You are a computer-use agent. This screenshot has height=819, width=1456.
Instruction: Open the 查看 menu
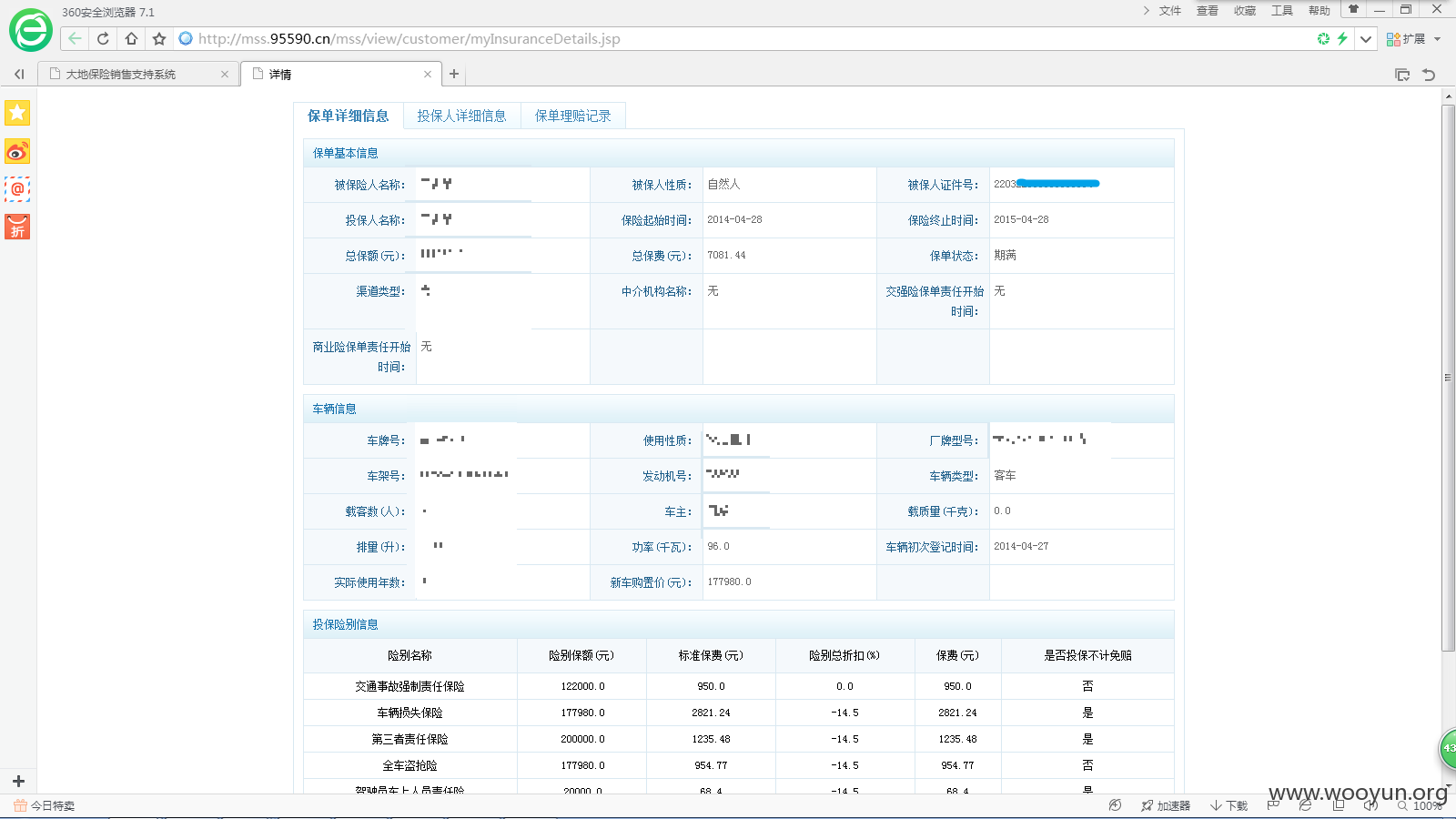point(1208,11)
